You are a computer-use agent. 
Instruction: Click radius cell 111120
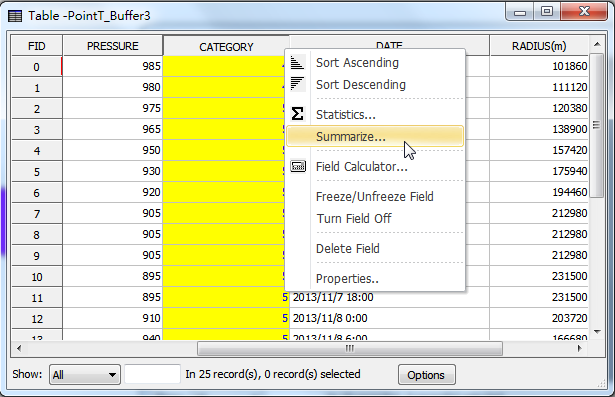pos(539,87)
